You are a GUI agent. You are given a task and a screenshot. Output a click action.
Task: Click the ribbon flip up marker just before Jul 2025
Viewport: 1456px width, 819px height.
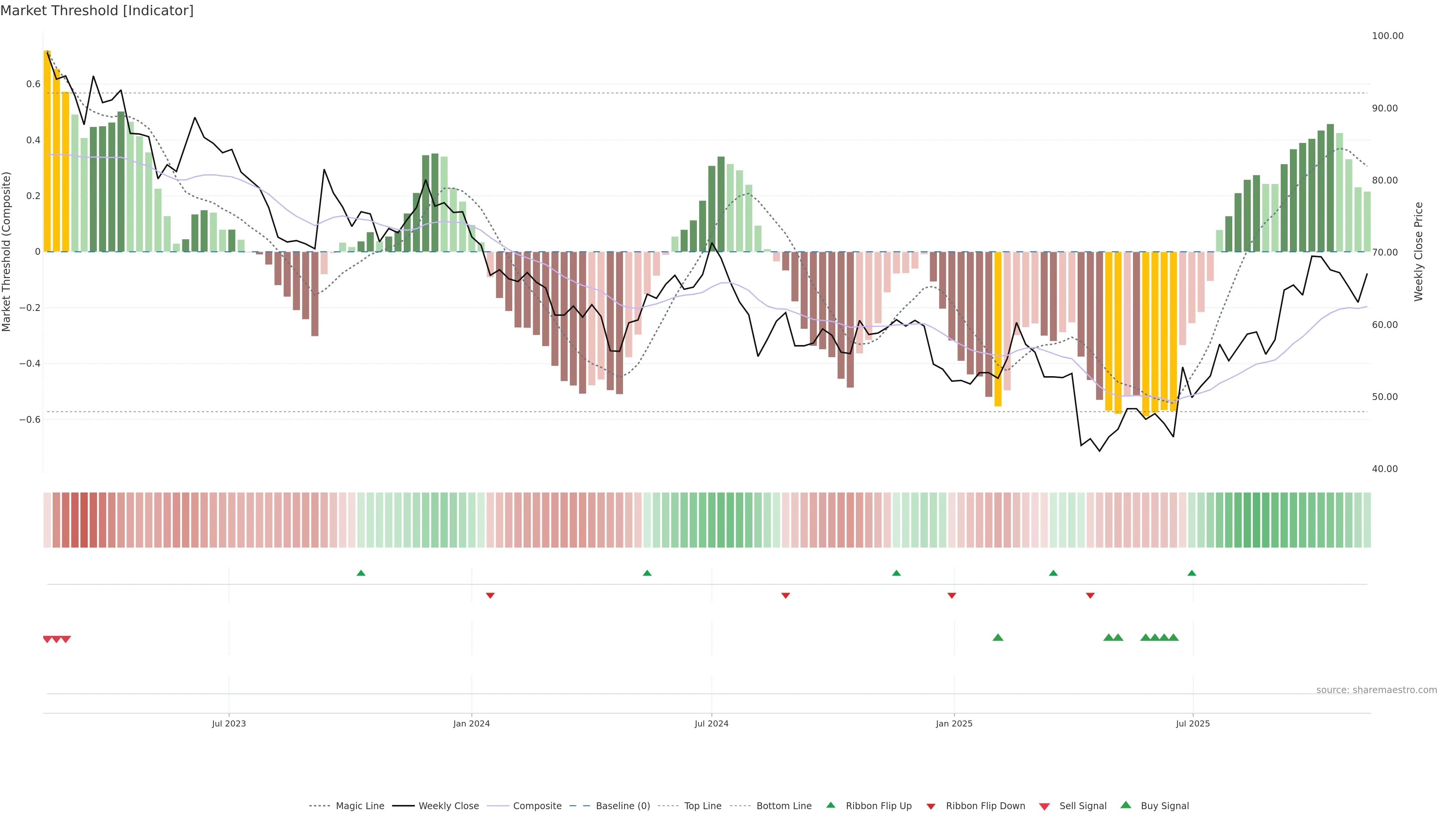click(x=1191, y=573)
